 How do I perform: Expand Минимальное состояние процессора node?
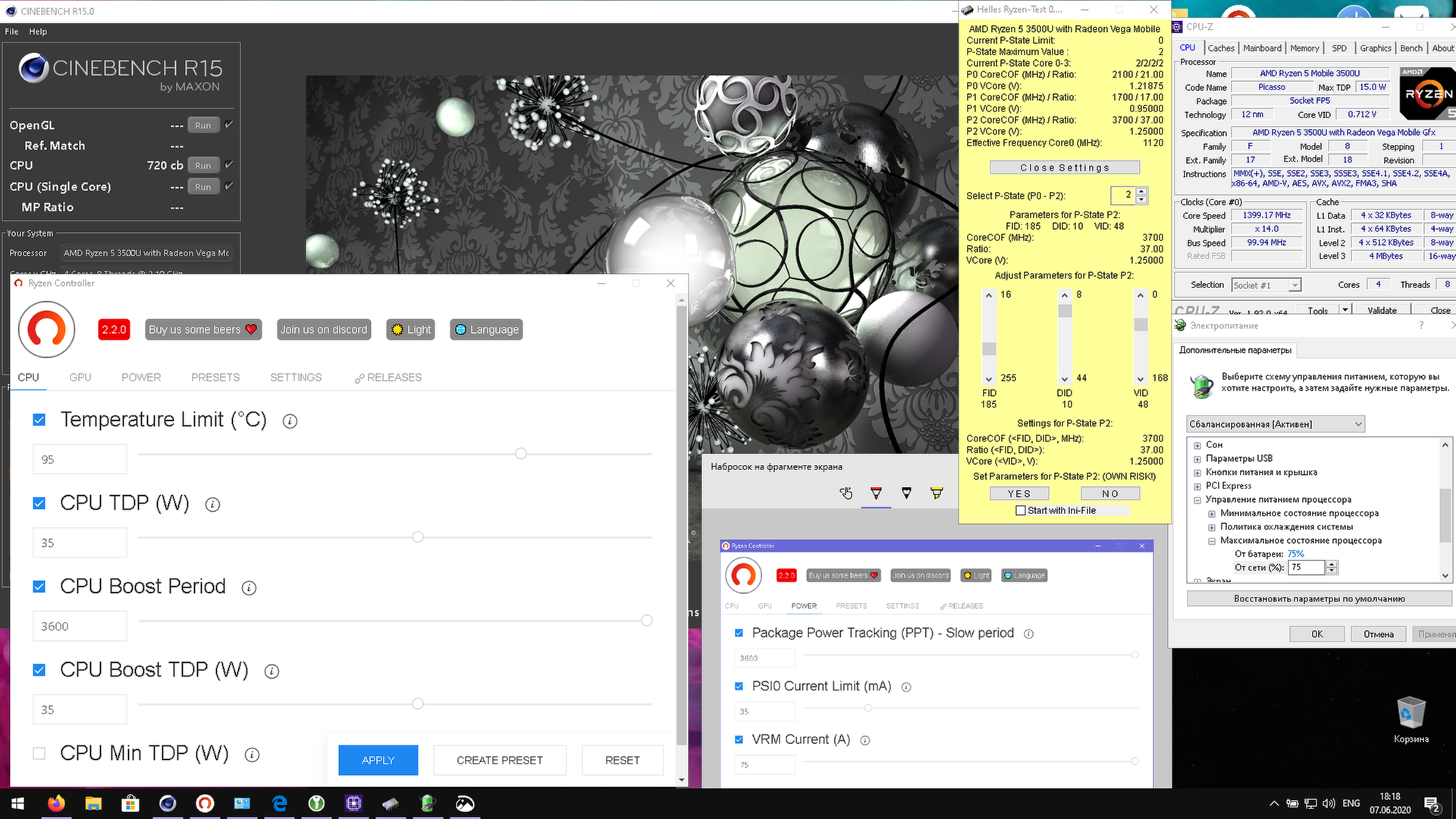click(1212, 514)
